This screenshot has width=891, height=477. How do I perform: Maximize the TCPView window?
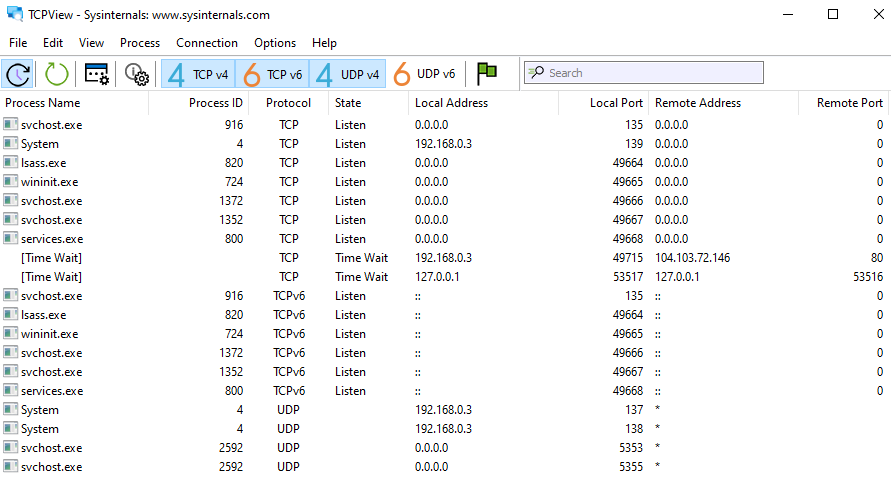pyautogui.click(x=832, y=14)
